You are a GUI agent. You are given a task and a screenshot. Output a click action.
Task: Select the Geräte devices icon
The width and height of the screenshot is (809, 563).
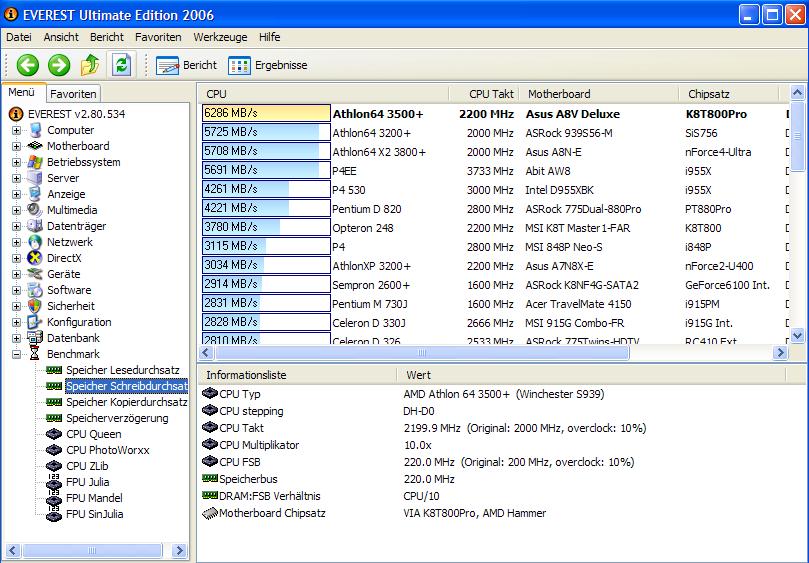tap(35, 274)
